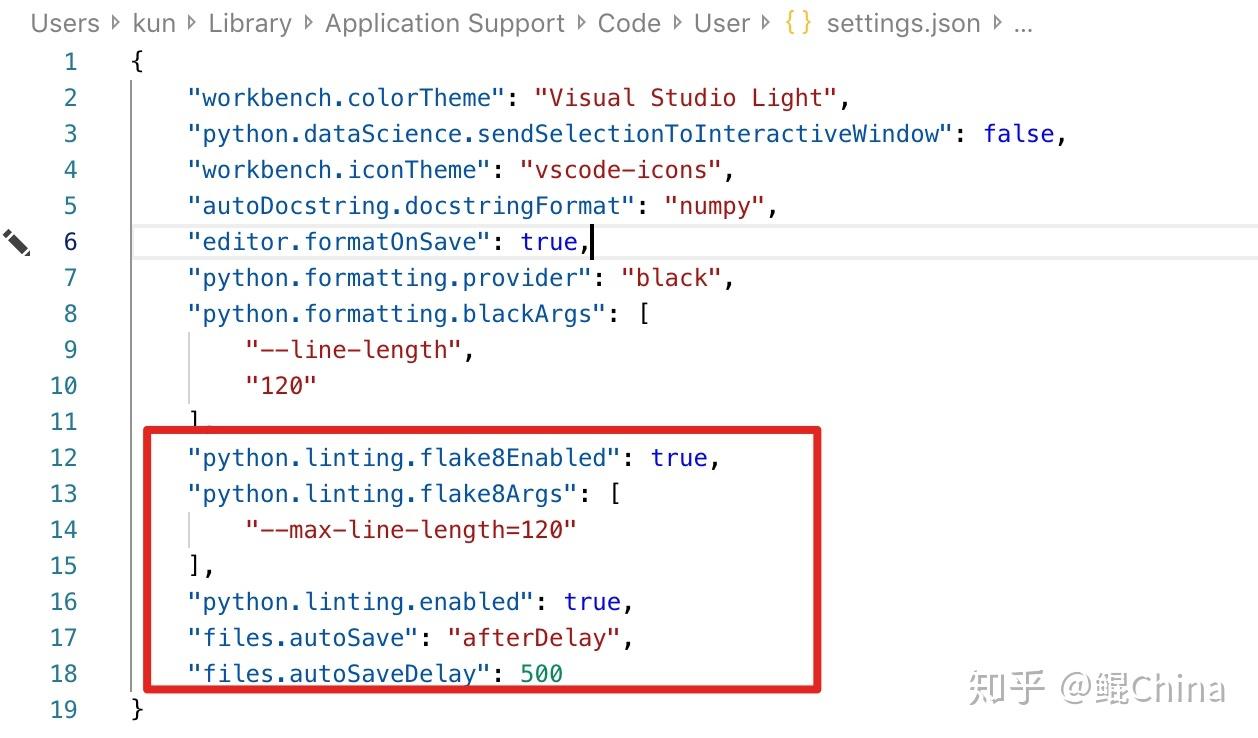
Task: Click the pencil icon beside line 6
Action: pos(17,242)
